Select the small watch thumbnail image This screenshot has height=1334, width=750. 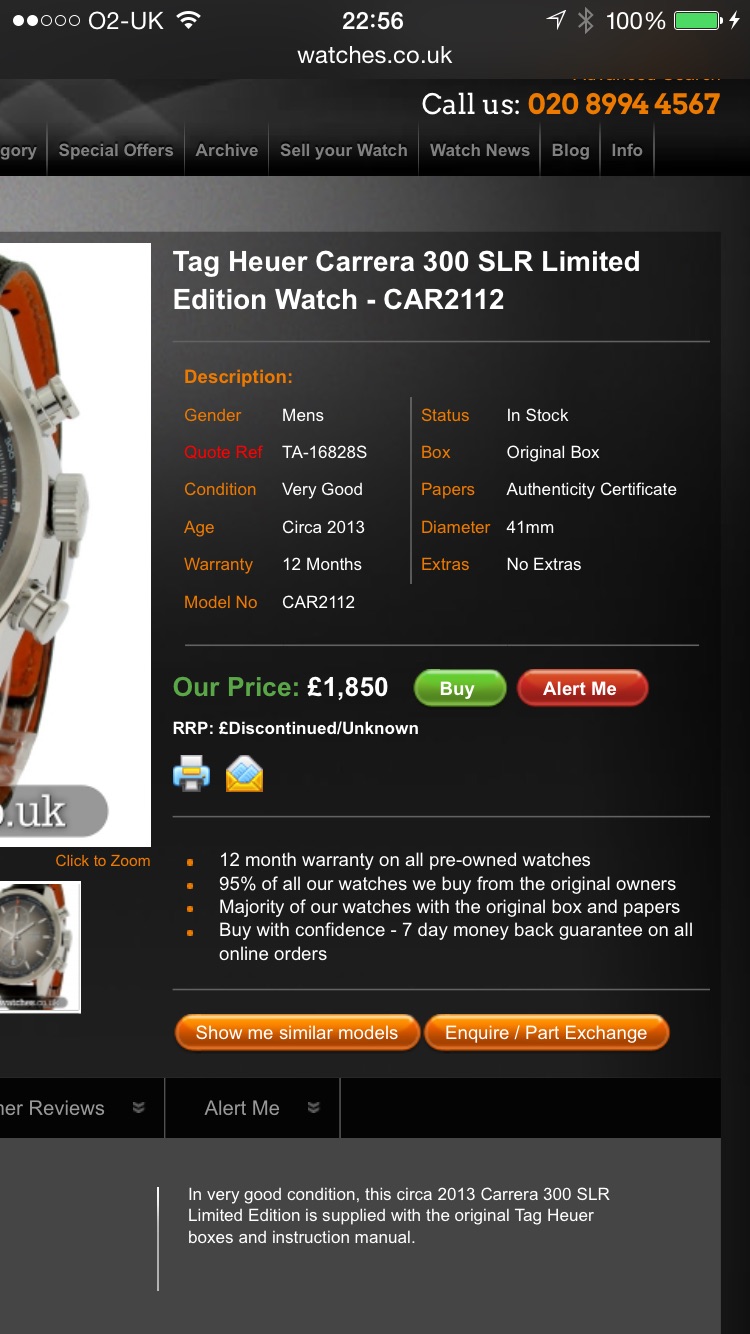tap(39, 947)
